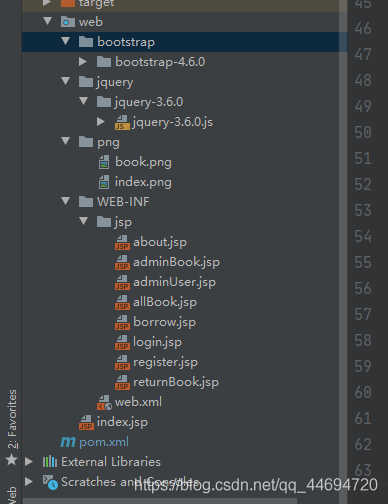Select adminUser.jsp file name
388x504 pixels.
(x=174, y=282)
